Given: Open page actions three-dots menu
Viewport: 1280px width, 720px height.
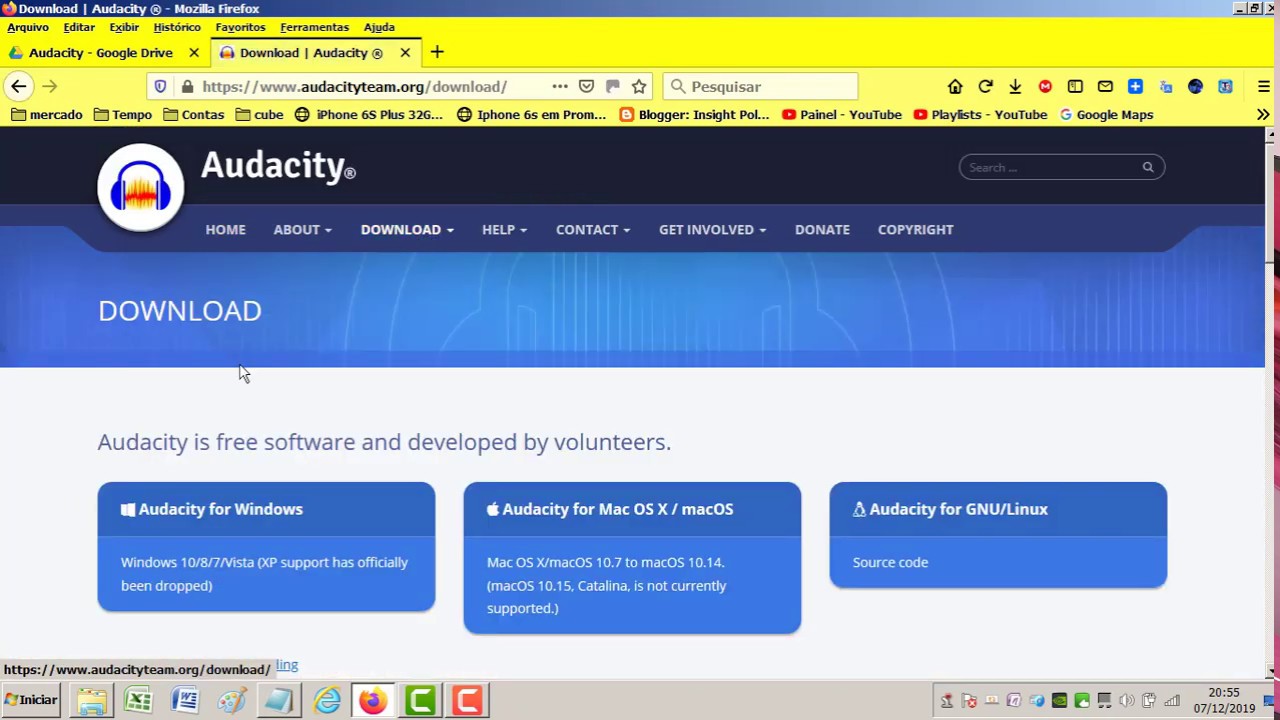Looking at the screenshot, I should coord(560,87).
